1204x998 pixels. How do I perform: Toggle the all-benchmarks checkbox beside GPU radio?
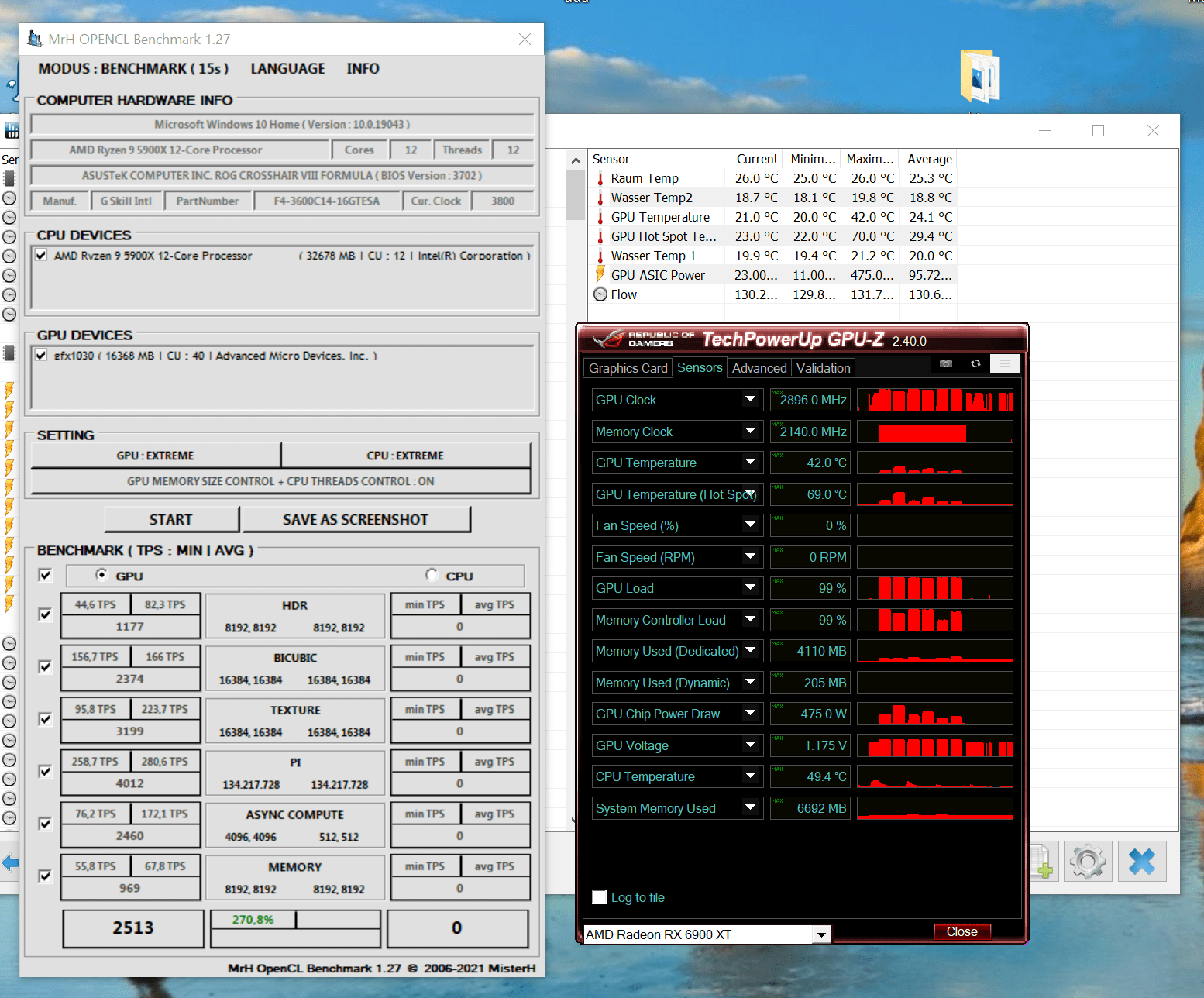click(46, 575)
